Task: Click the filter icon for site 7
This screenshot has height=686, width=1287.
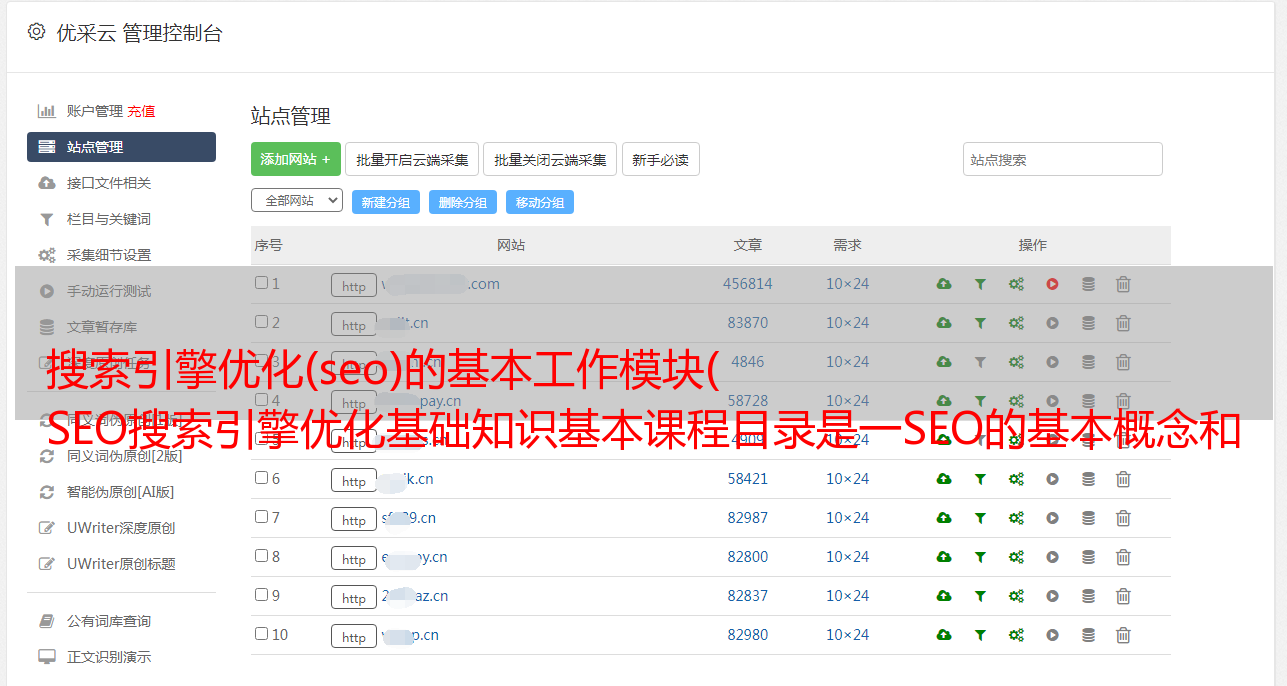Action: click(x=980, y=518)
